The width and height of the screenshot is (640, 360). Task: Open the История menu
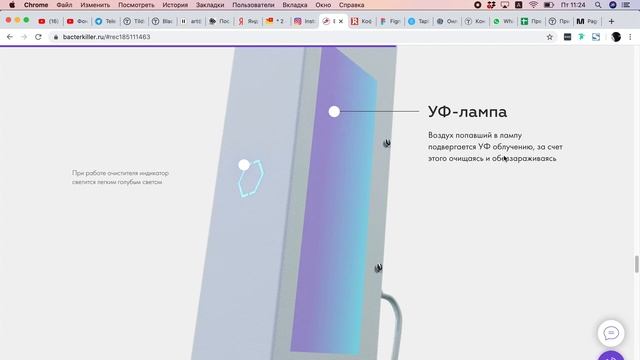click(175, 5)
